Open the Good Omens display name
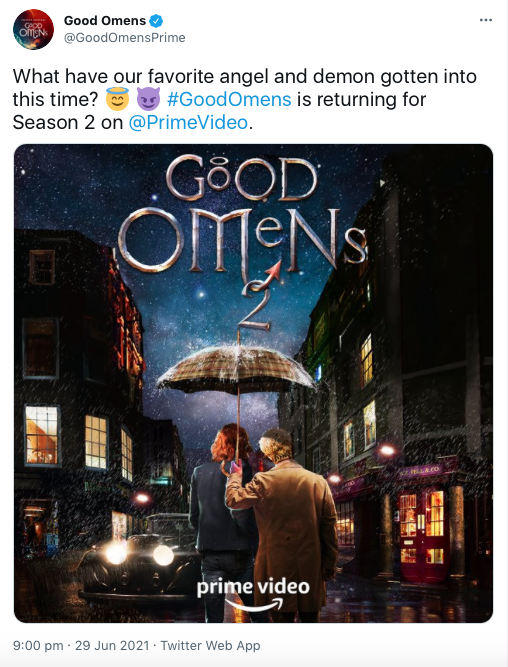Image resolution: width=508 pixels, height=667 pixels. point(105,20)
